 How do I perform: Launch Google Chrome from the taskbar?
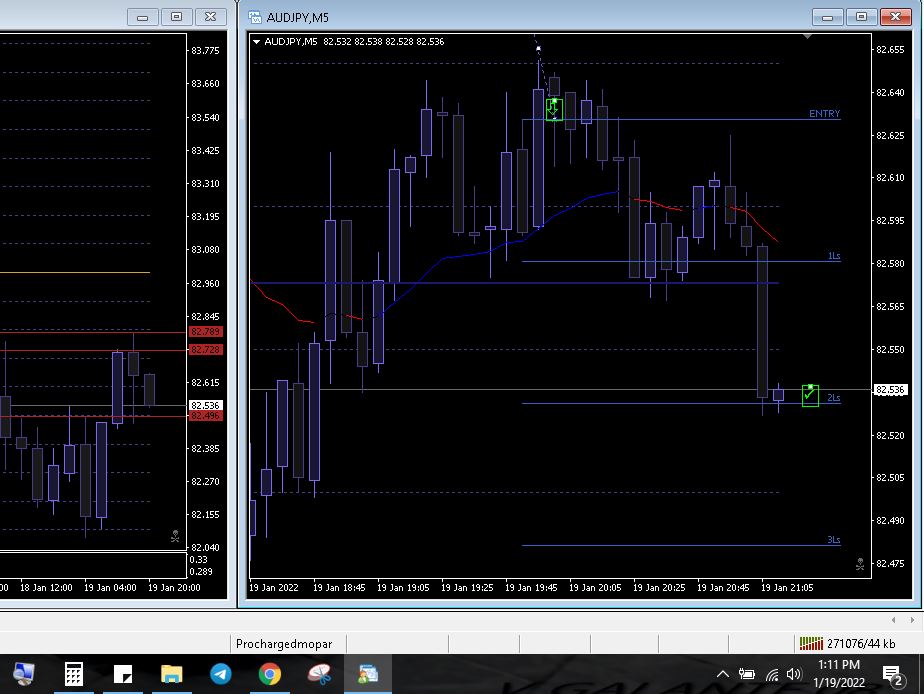(269, 674)
